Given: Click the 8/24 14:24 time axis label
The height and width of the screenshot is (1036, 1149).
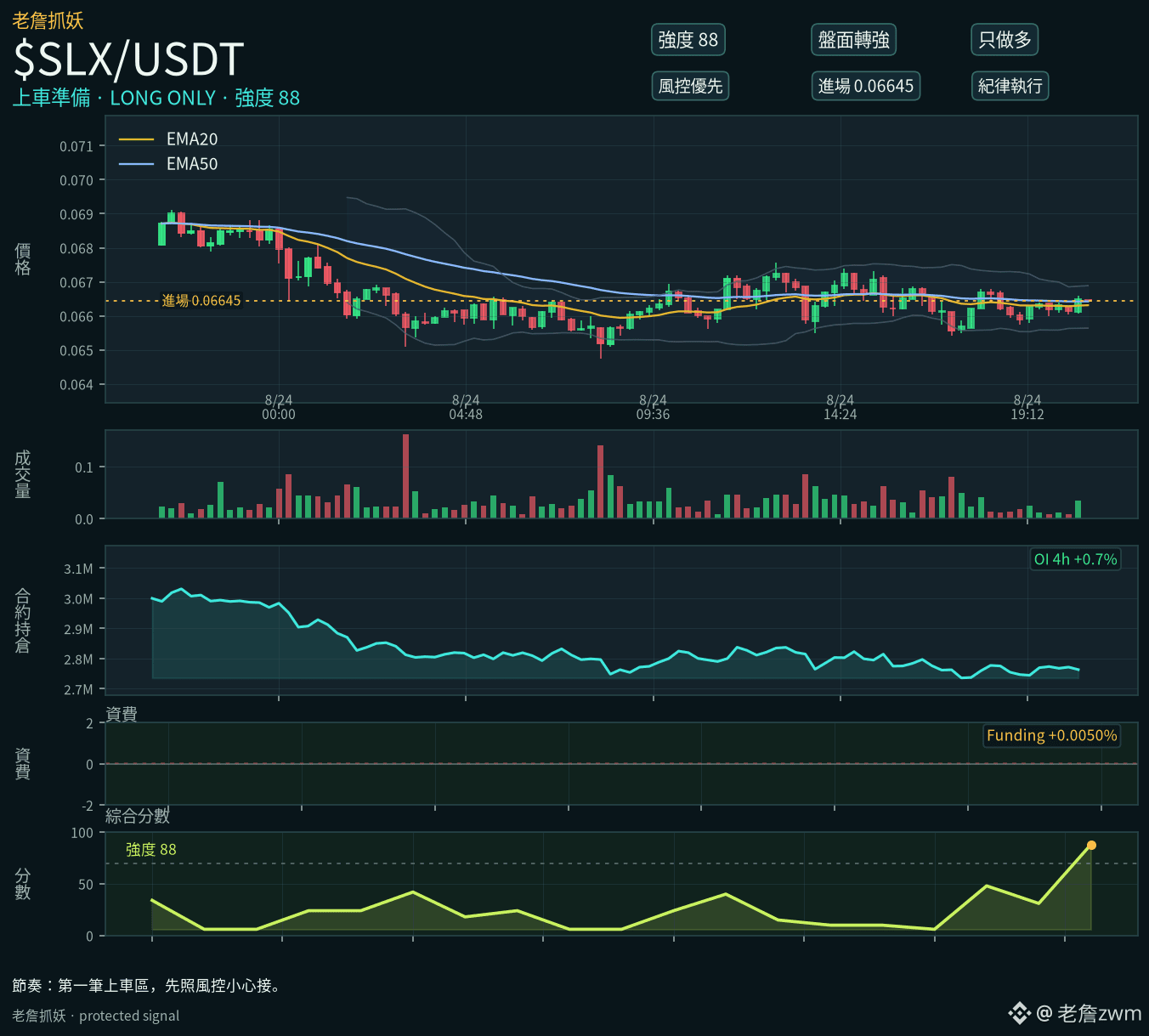Looking at the screenshot, I should pos(840,407).
